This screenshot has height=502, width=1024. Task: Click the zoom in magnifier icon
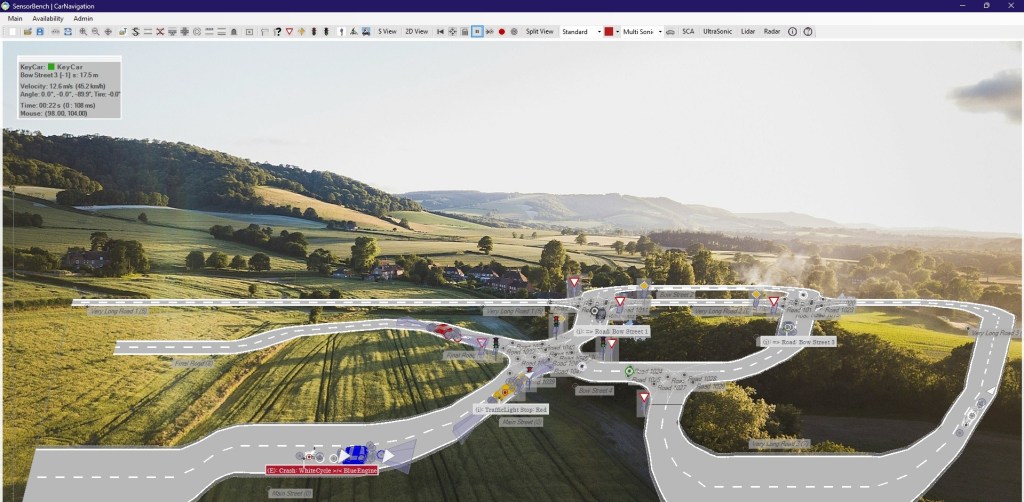point(82,32)
